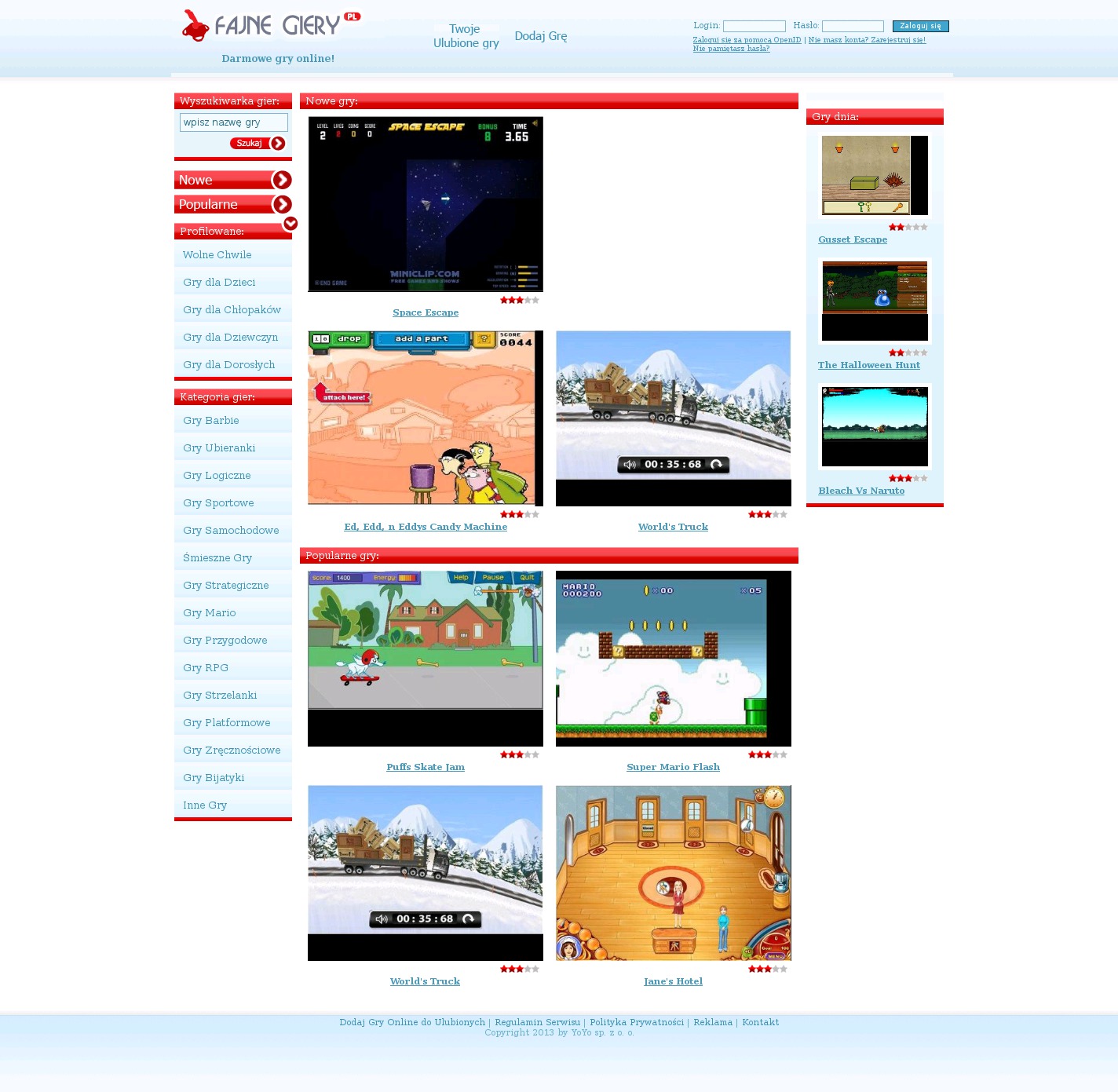Viewport: 1118px width, 1092px height.
Task: Click the arrow icon on the Nowe button
Action: click(281, 181)
